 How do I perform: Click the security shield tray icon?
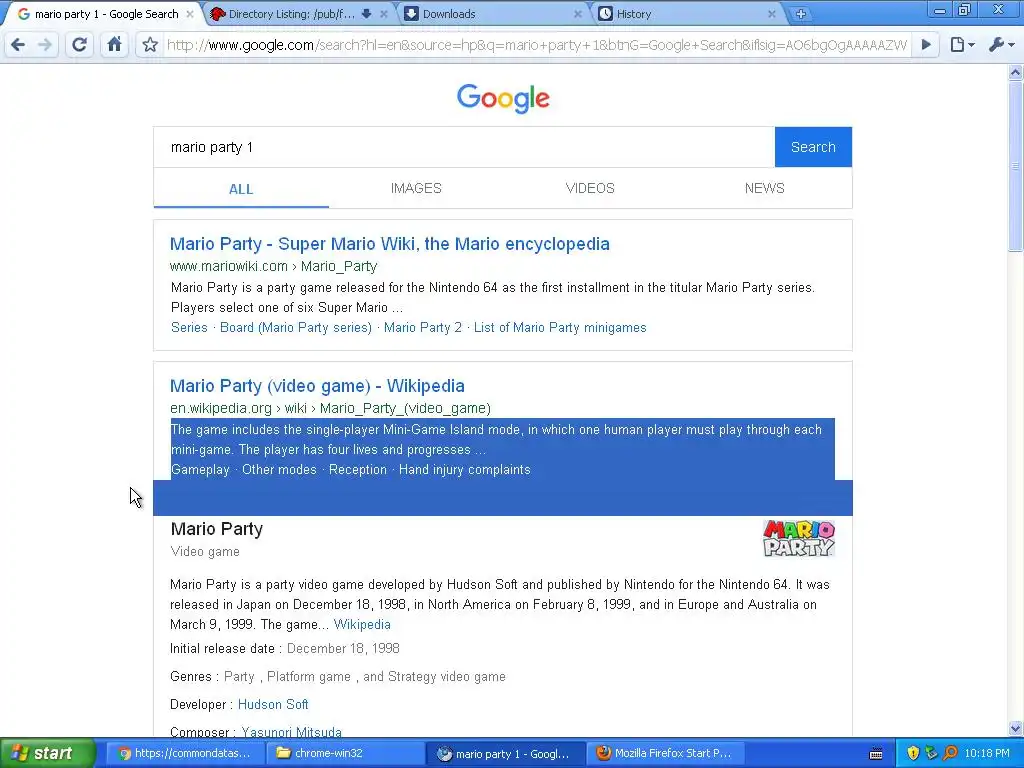(913, 753)
